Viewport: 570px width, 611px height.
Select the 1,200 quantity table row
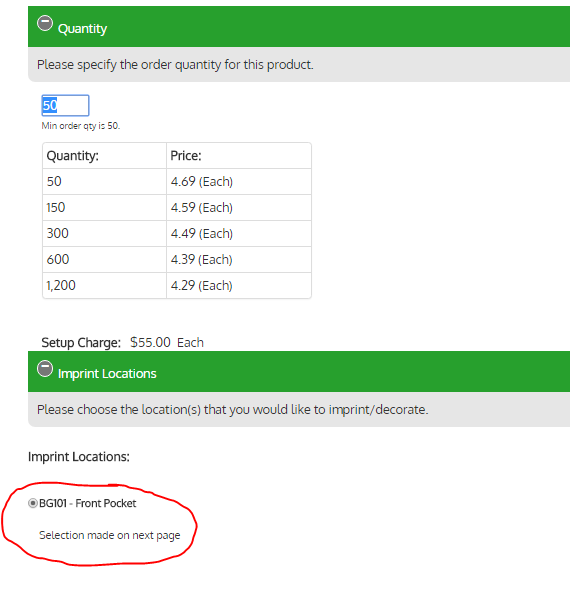coord(177,286)
